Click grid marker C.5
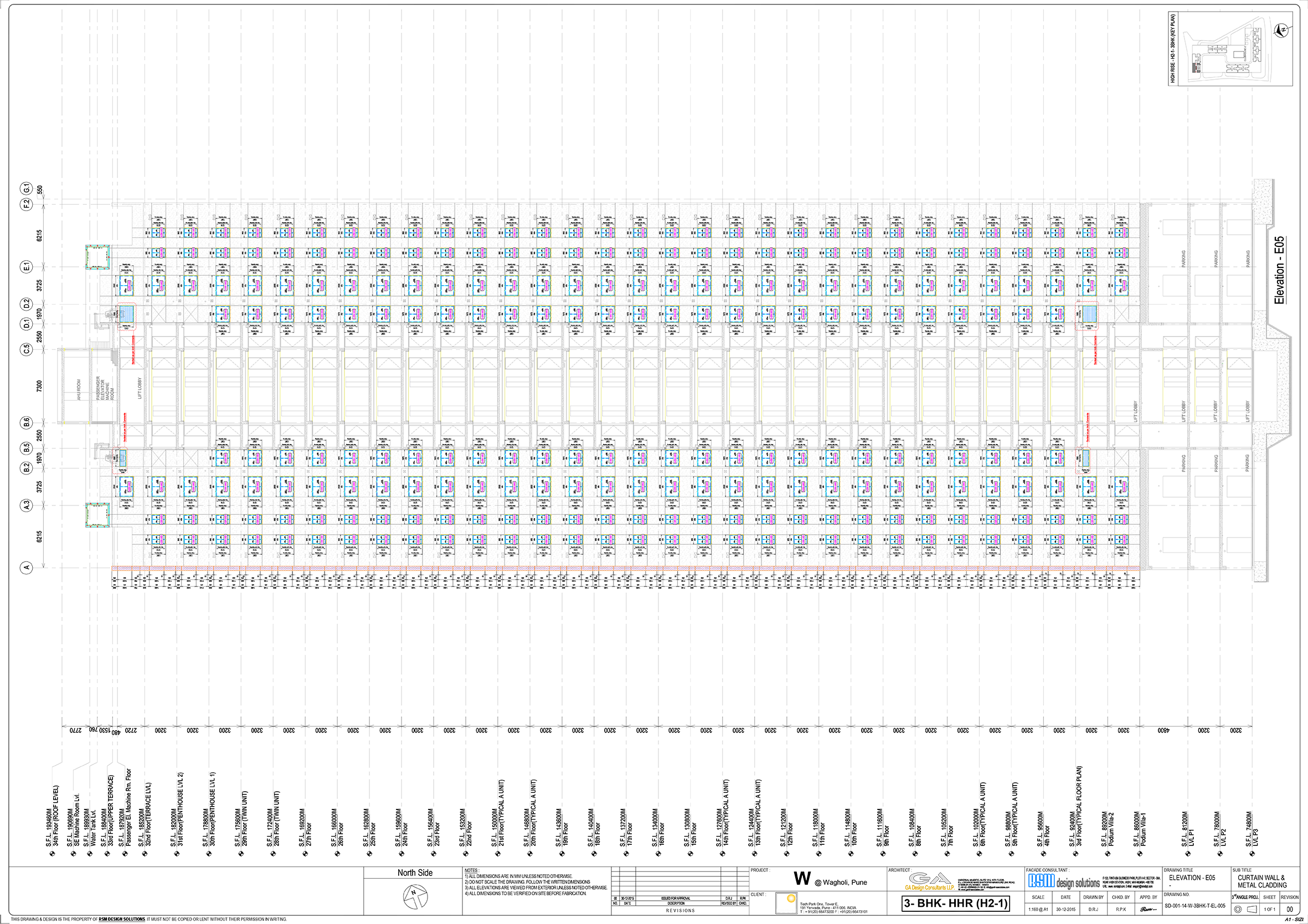This screenshot has width=1308, height=924. (x=26, y=350)
